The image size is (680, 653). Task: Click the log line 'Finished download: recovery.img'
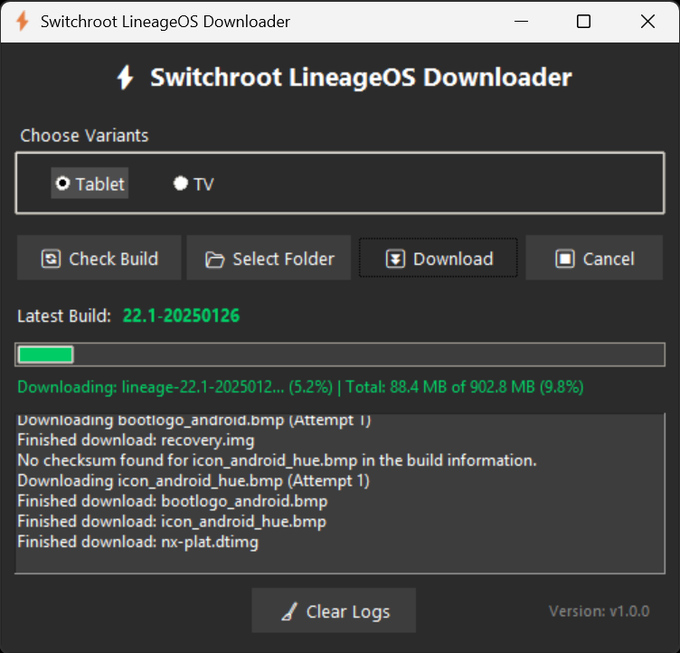pos(136,440)
